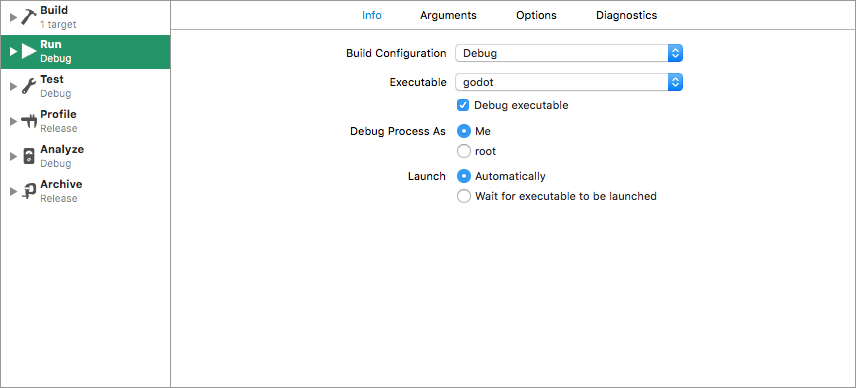Viewport: 856px width, 388px height.
Task: Expand the Build disclosure triangle
Action: pyautogui.click(x=14, y=17)
